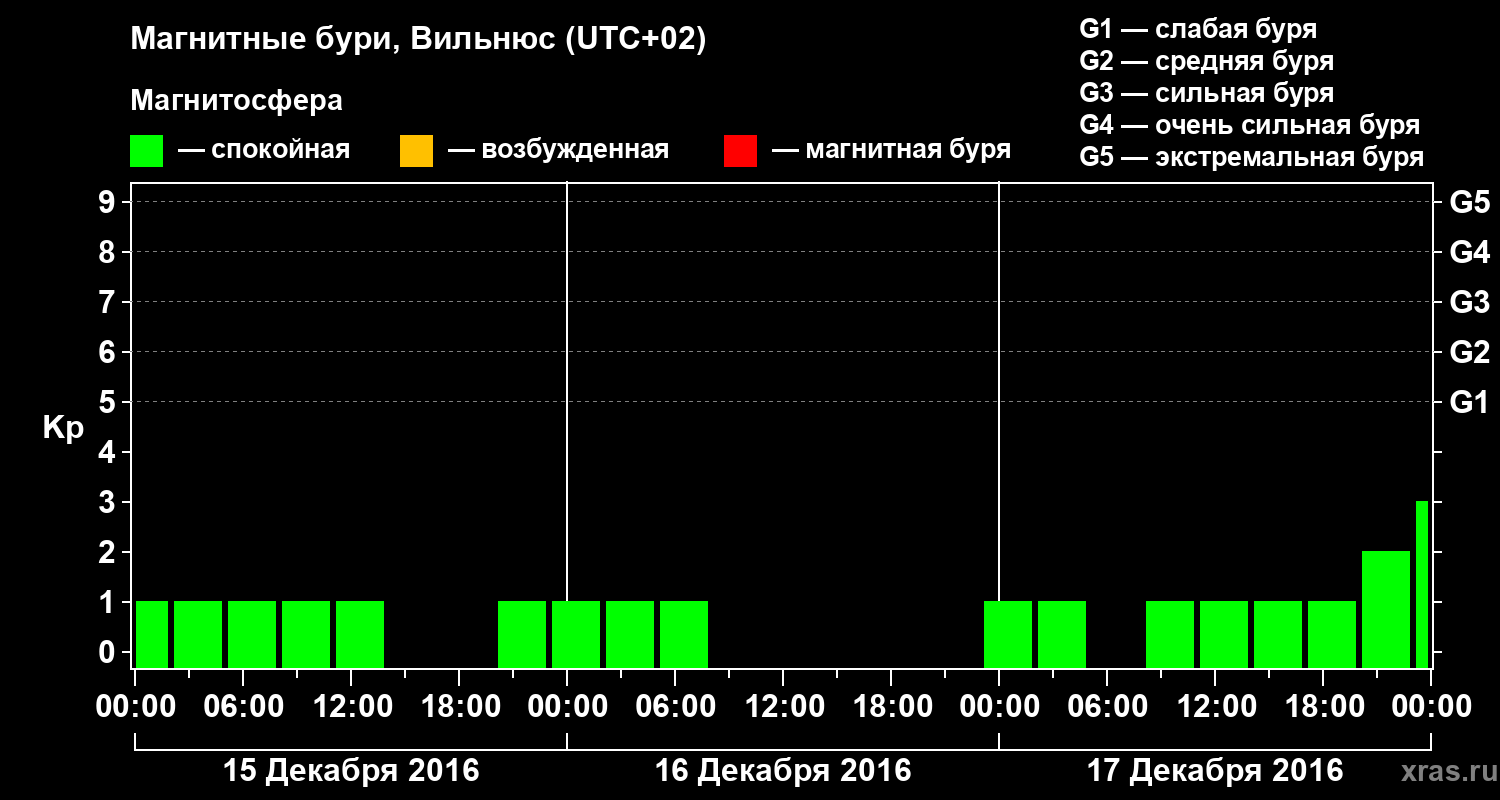Click the '16 Декабря 2016' date label
Image resolution: width=1500 pixels, height=800 pixels.
[783, 771]
